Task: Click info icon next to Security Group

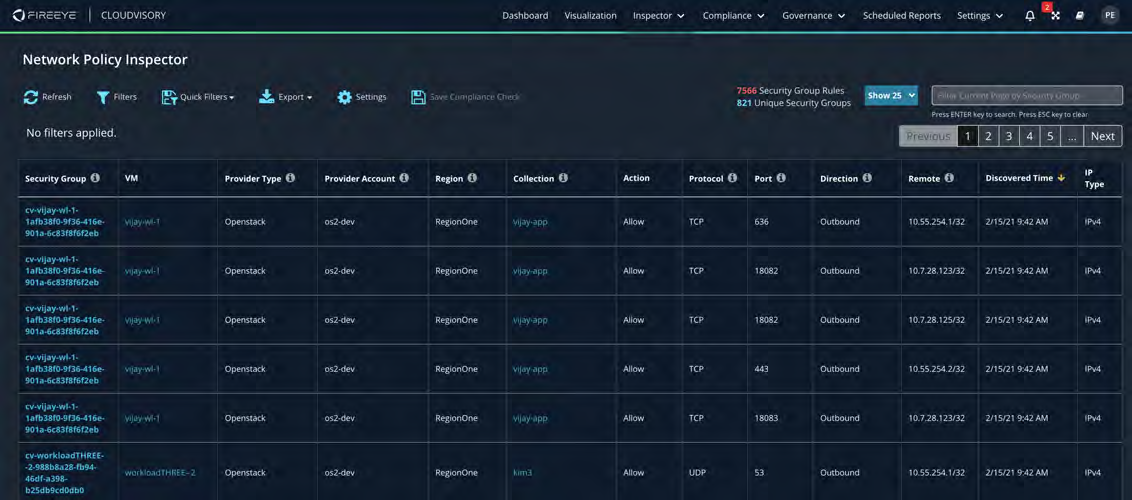Action: click(95, 178)
